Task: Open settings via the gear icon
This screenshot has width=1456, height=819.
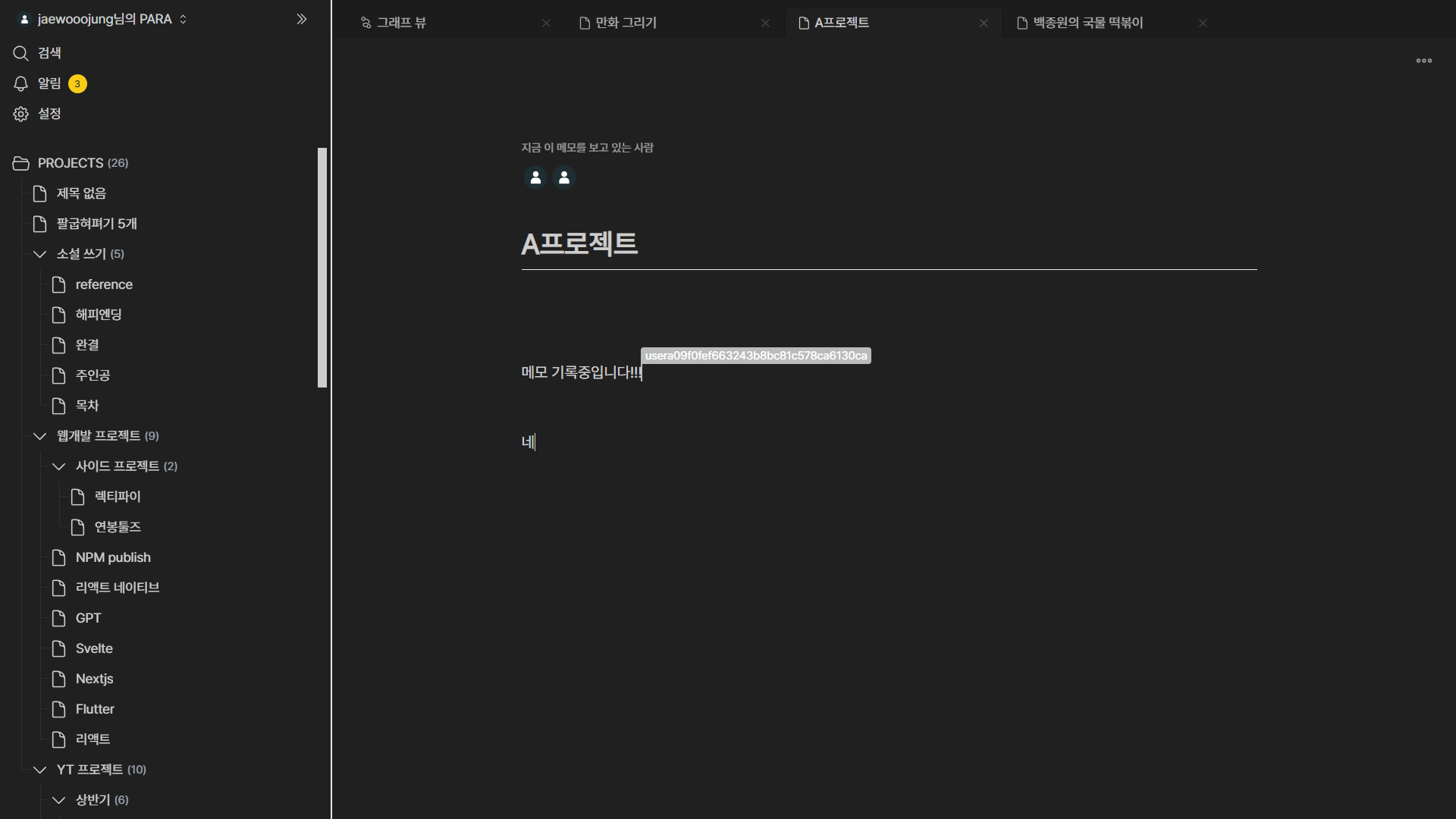Action: point(20,114)
